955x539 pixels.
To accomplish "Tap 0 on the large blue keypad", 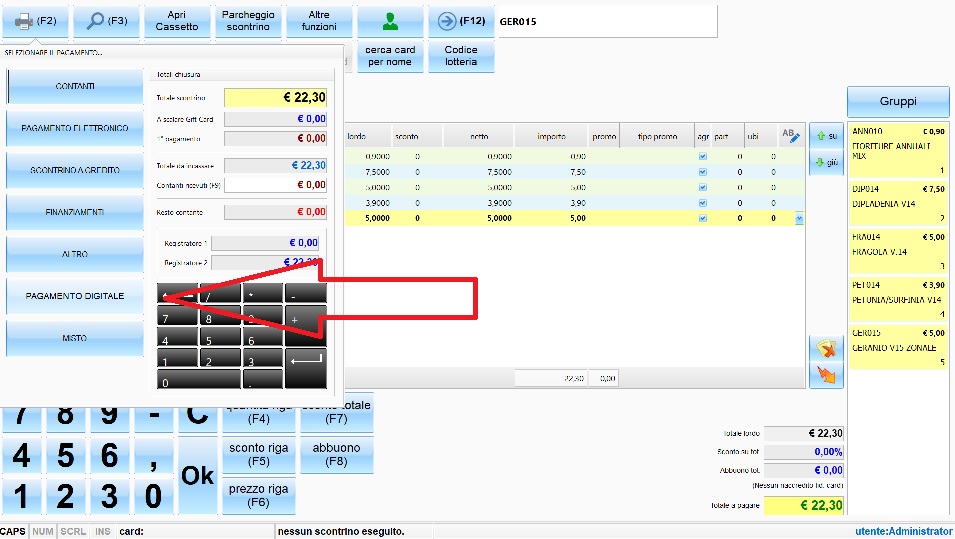I will coord(153,496).
